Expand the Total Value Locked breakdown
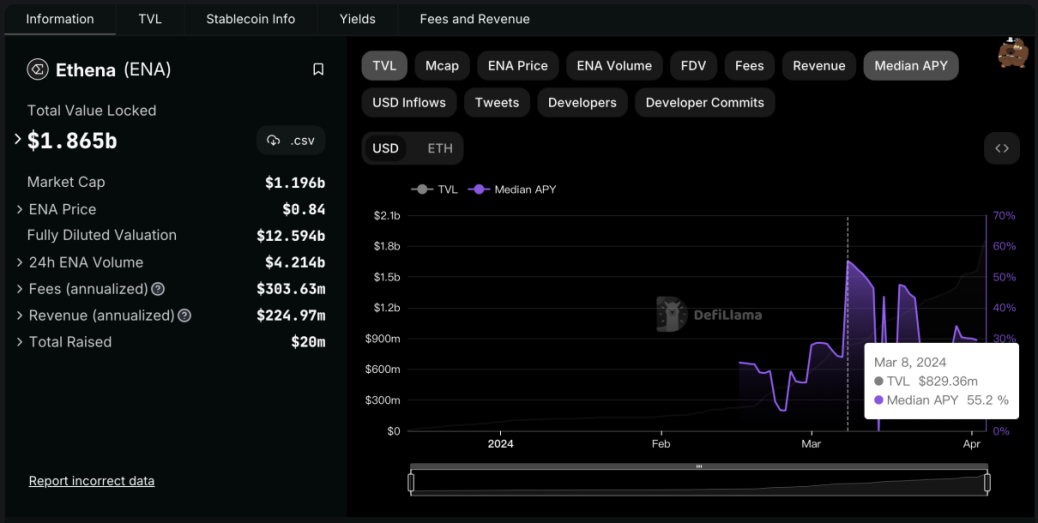The image size is (1038, 523). 18,140
